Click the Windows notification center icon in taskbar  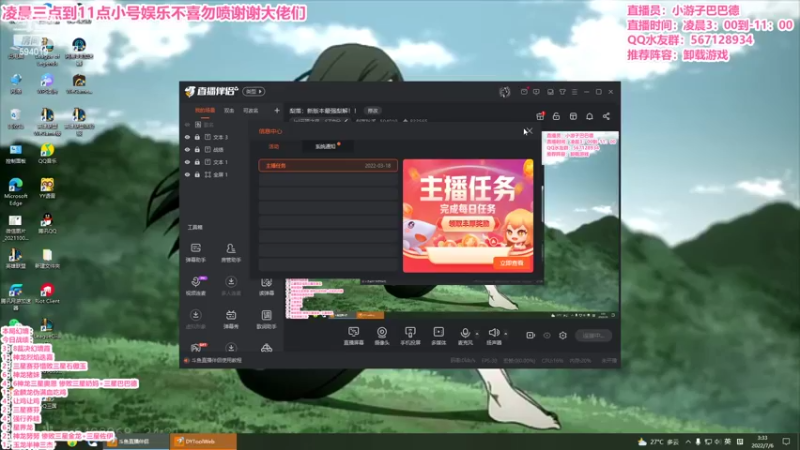pyautogui.click(x=786, y=442)
